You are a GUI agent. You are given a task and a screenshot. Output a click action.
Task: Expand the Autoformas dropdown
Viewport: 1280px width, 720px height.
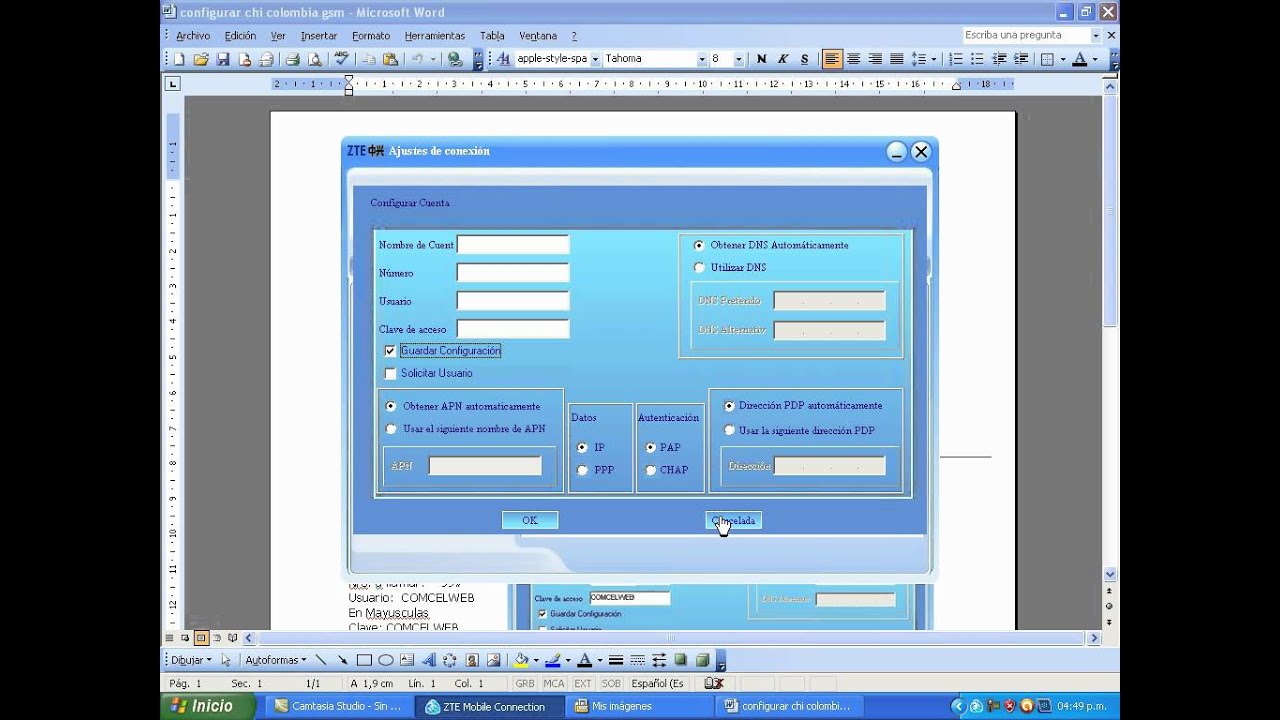(x=276, y=660)
